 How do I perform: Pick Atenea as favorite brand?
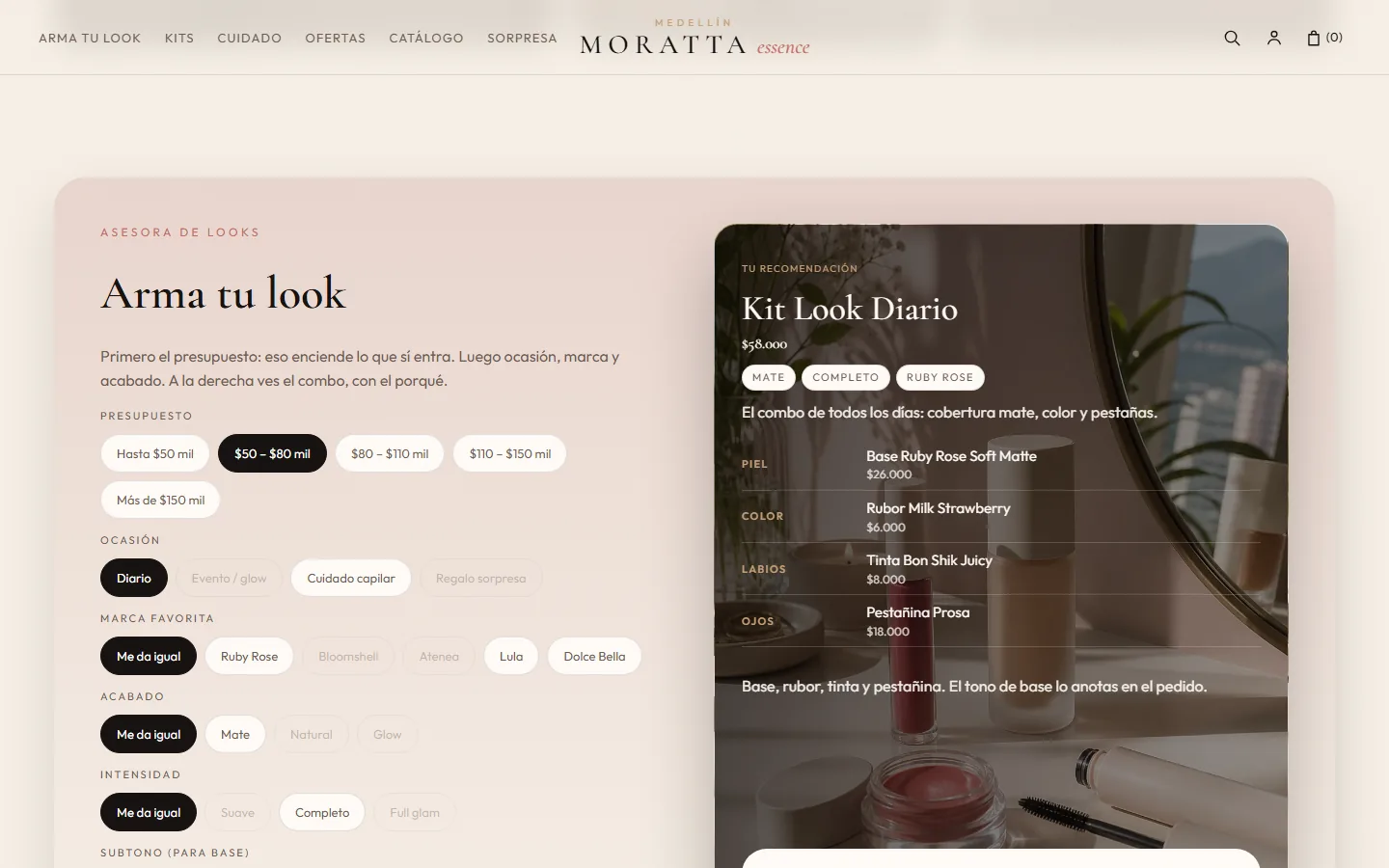[439, 656]
